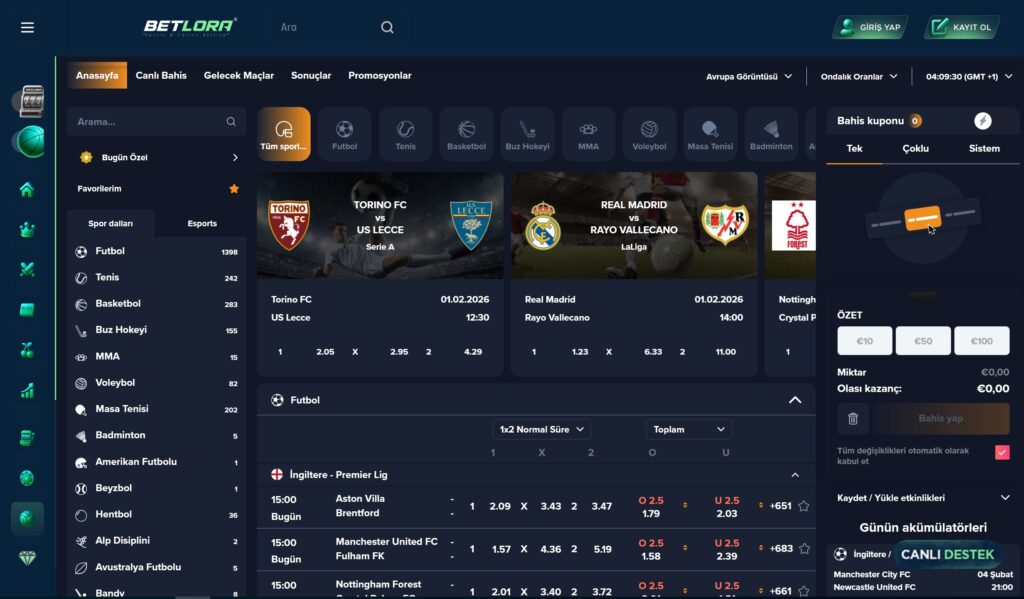This screenshot has width=1024, height=599.
Task: Pick Aston Villa over 2.5 odds 1.79
Action: click(x=651, y=507)
